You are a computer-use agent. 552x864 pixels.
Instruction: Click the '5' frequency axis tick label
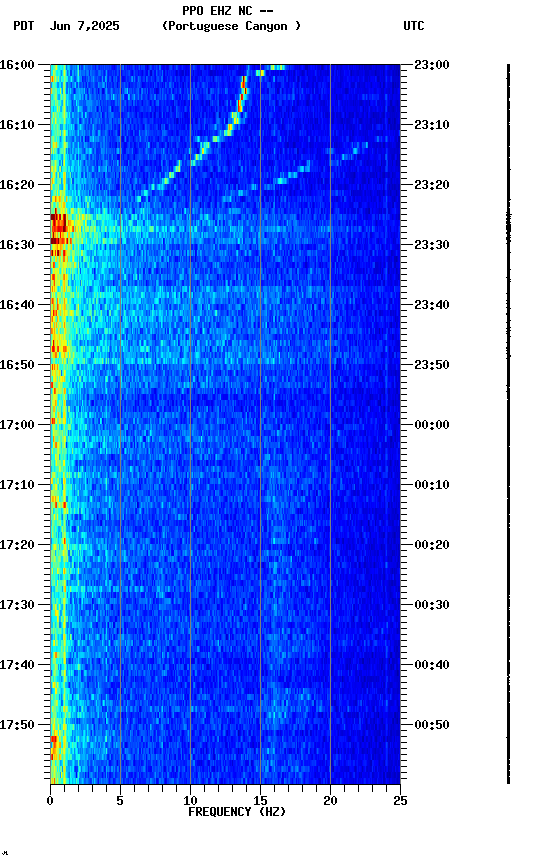click(x=120, y=801)
